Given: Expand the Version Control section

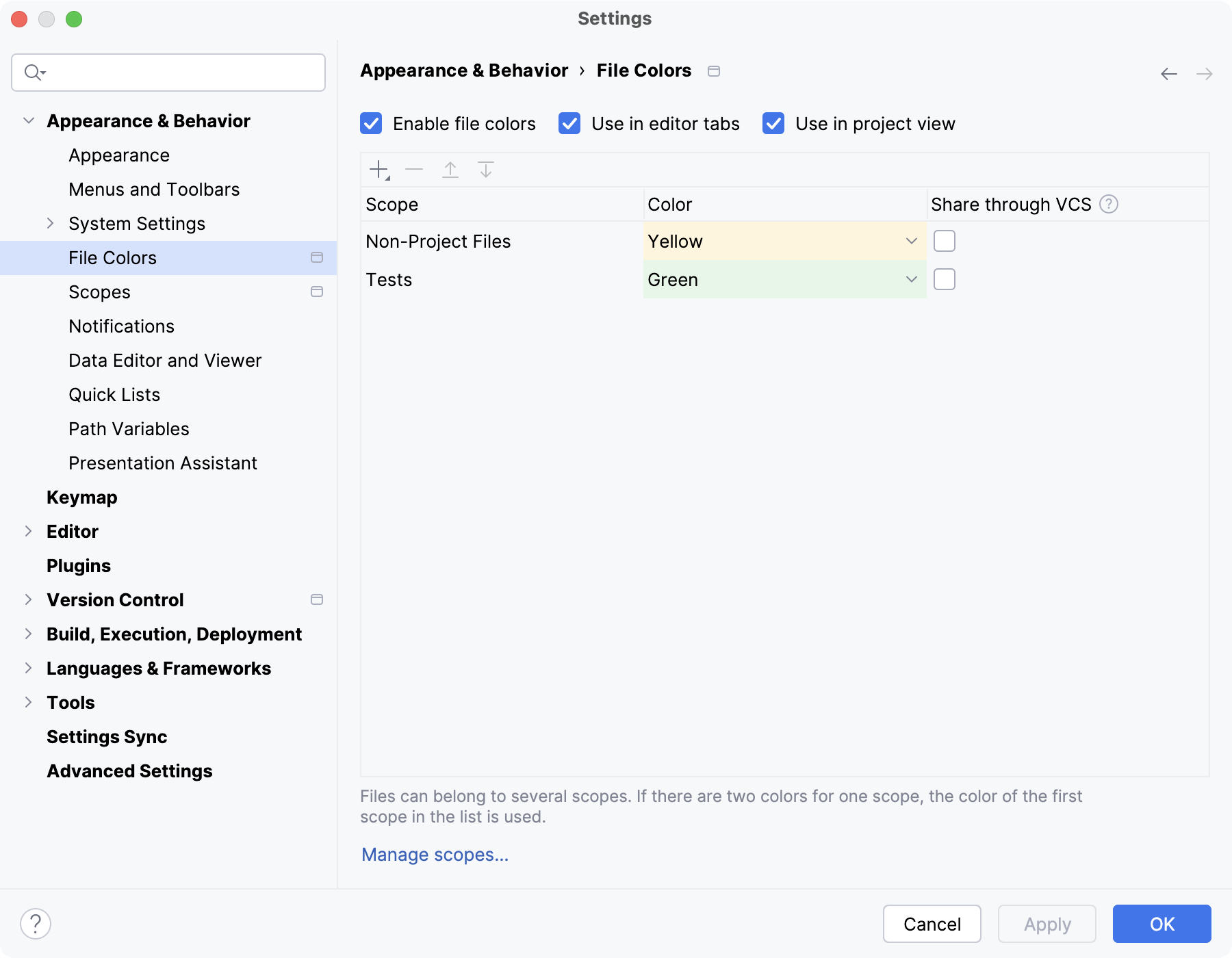Looking at the screenshot, I should point(28,599).
